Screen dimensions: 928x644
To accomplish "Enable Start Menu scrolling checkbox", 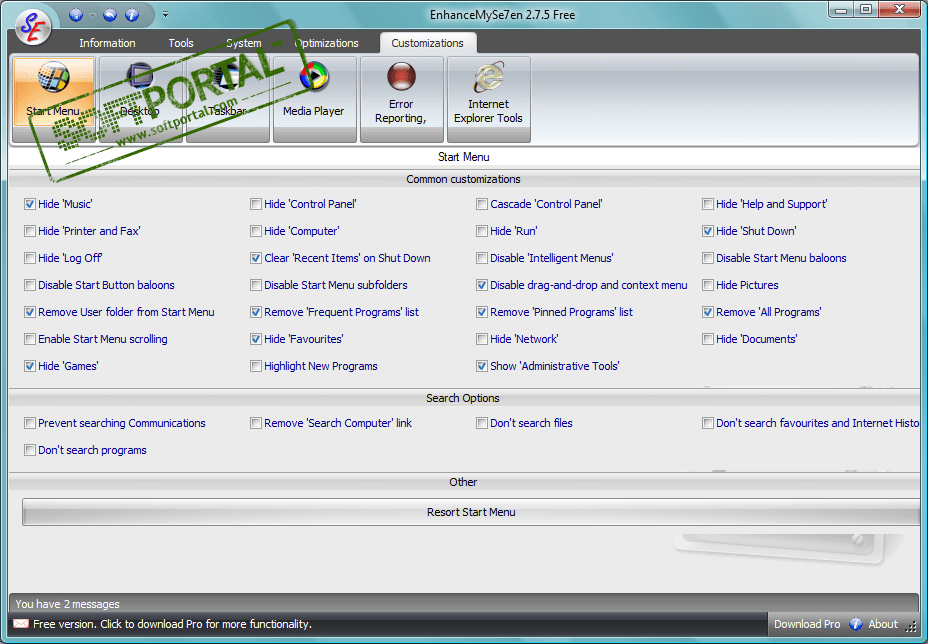I will click(x=30, y=339).
